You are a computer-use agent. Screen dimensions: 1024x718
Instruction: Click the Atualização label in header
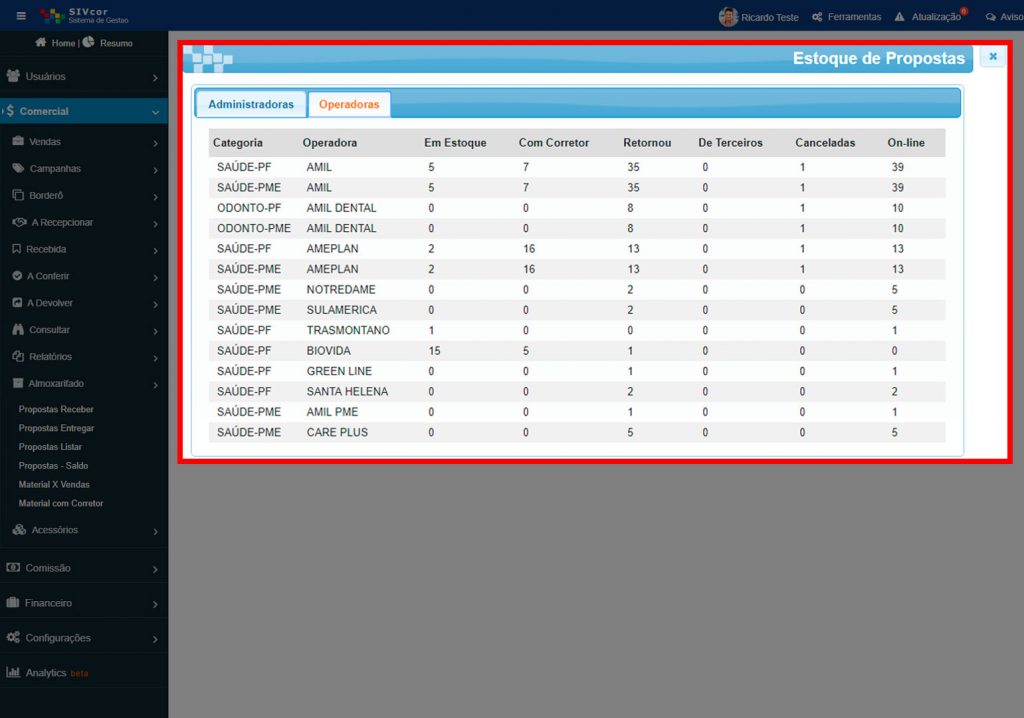(936, 17)
